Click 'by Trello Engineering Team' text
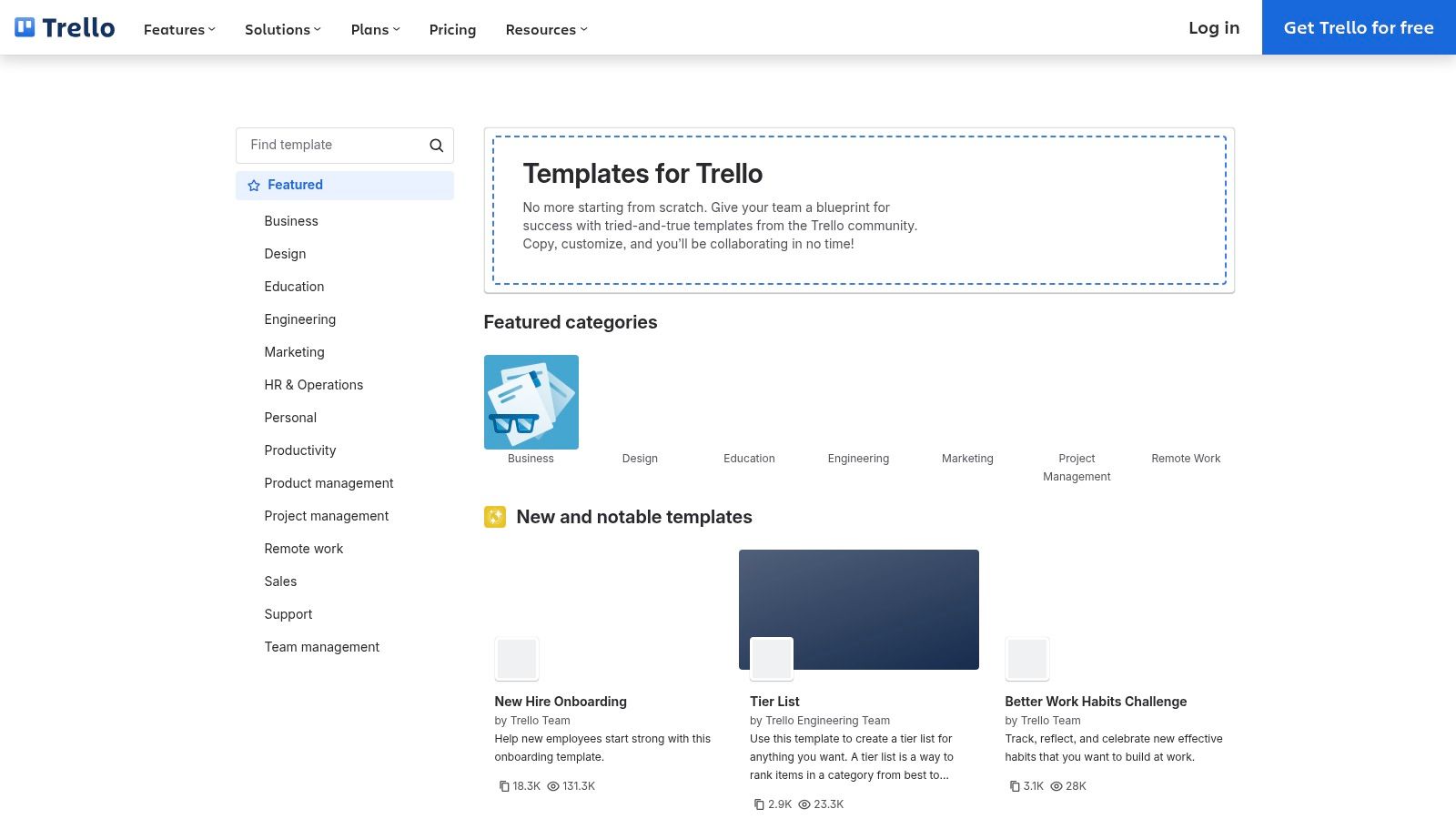Viewport: 1456px width, 819px height. click(820, 721)
